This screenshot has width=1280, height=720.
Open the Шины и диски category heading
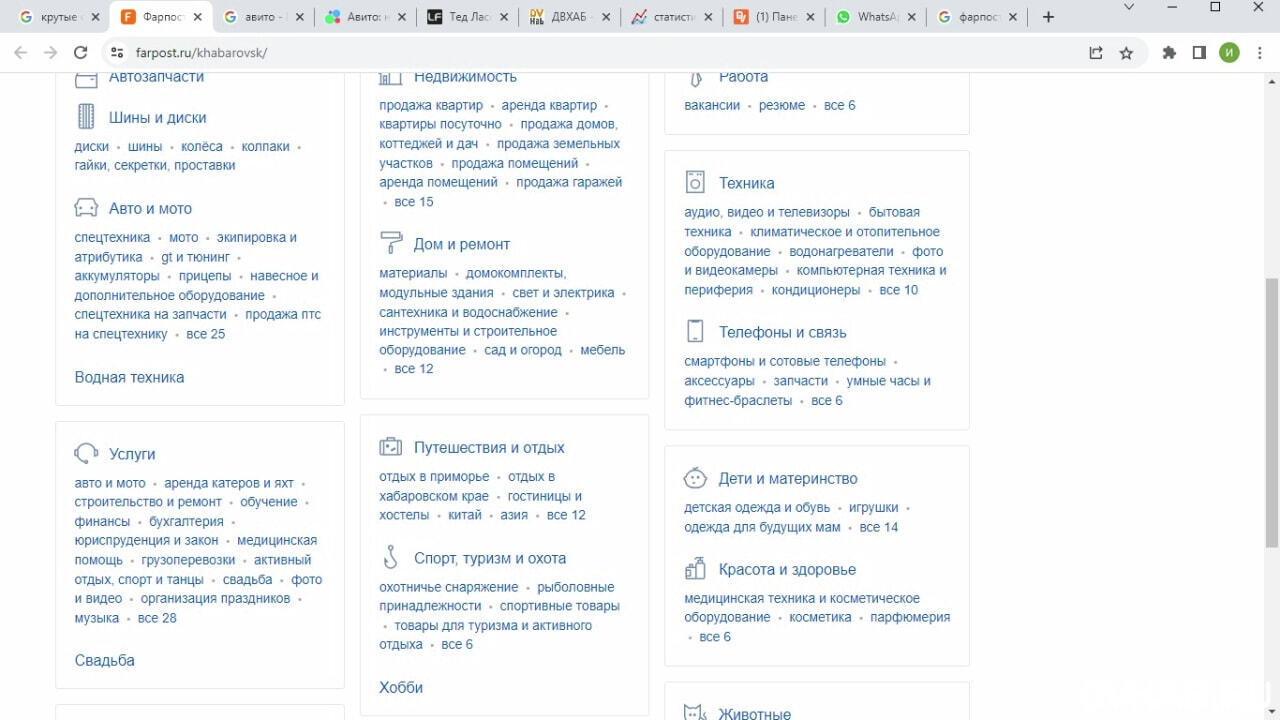[x=158, y=118]
